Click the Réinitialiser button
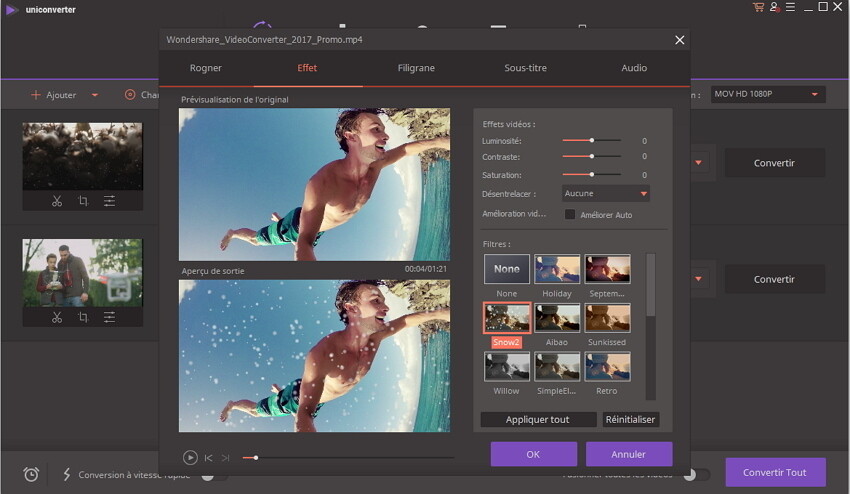 click(x=631, y=419)
